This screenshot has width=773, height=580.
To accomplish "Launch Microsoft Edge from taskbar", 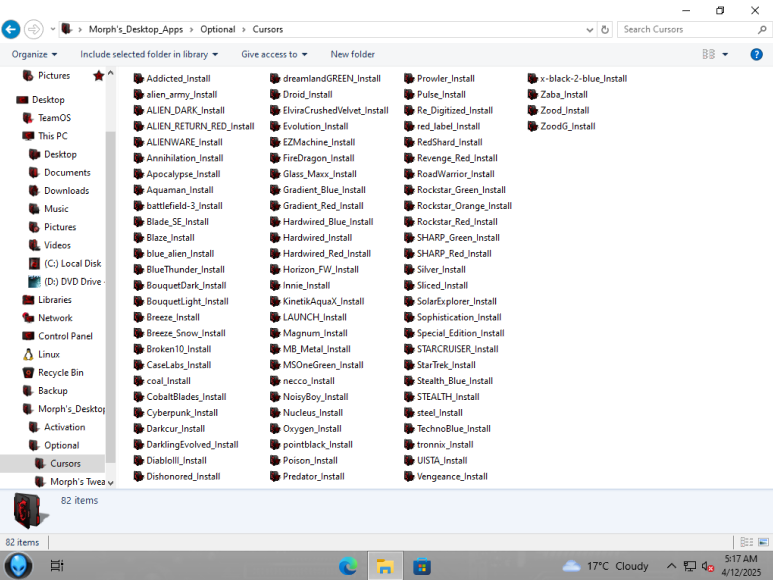I will click(x=348, y=566).
